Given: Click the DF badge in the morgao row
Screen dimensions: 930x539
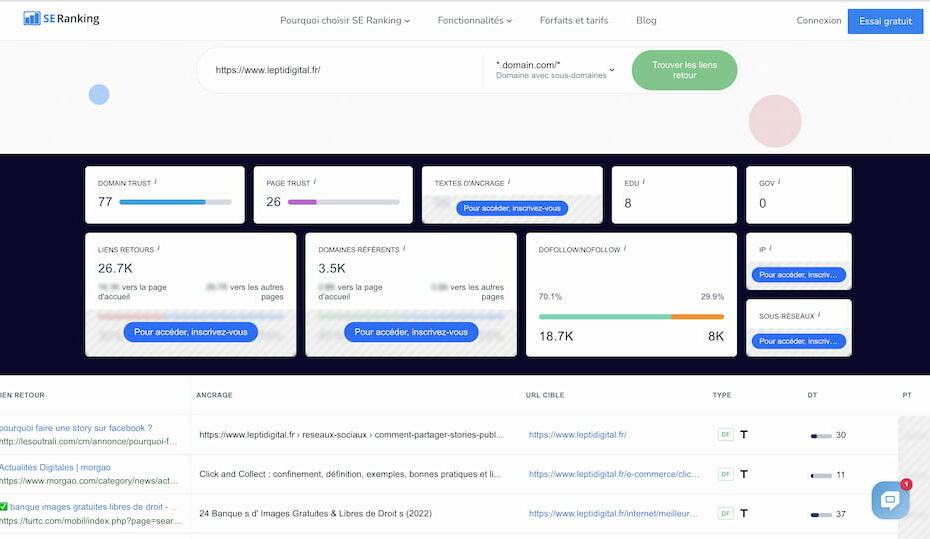Looking at the screenshot, I should tap(725, 474).
